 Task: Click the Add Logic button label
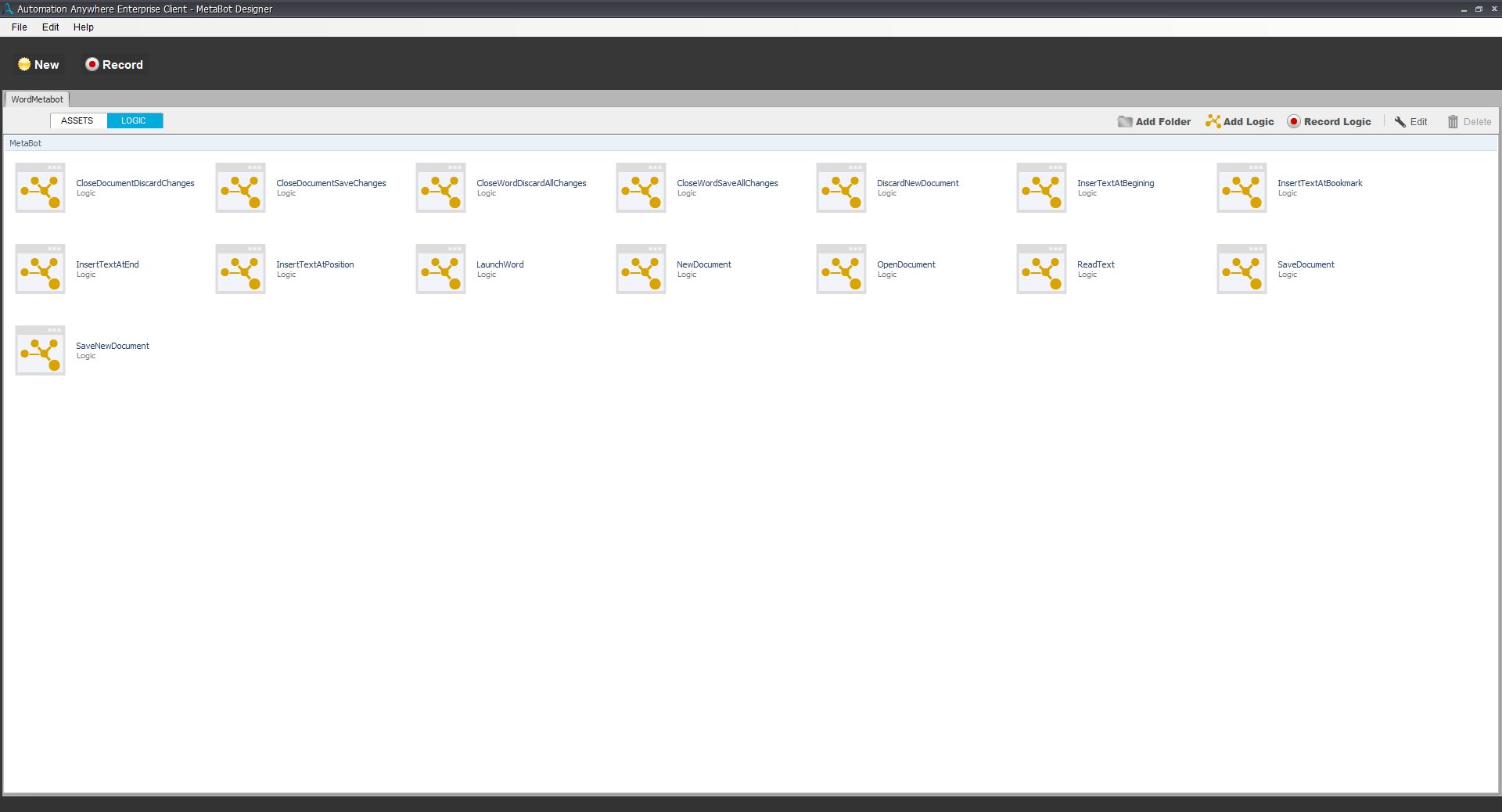[x=1249, y=121]
